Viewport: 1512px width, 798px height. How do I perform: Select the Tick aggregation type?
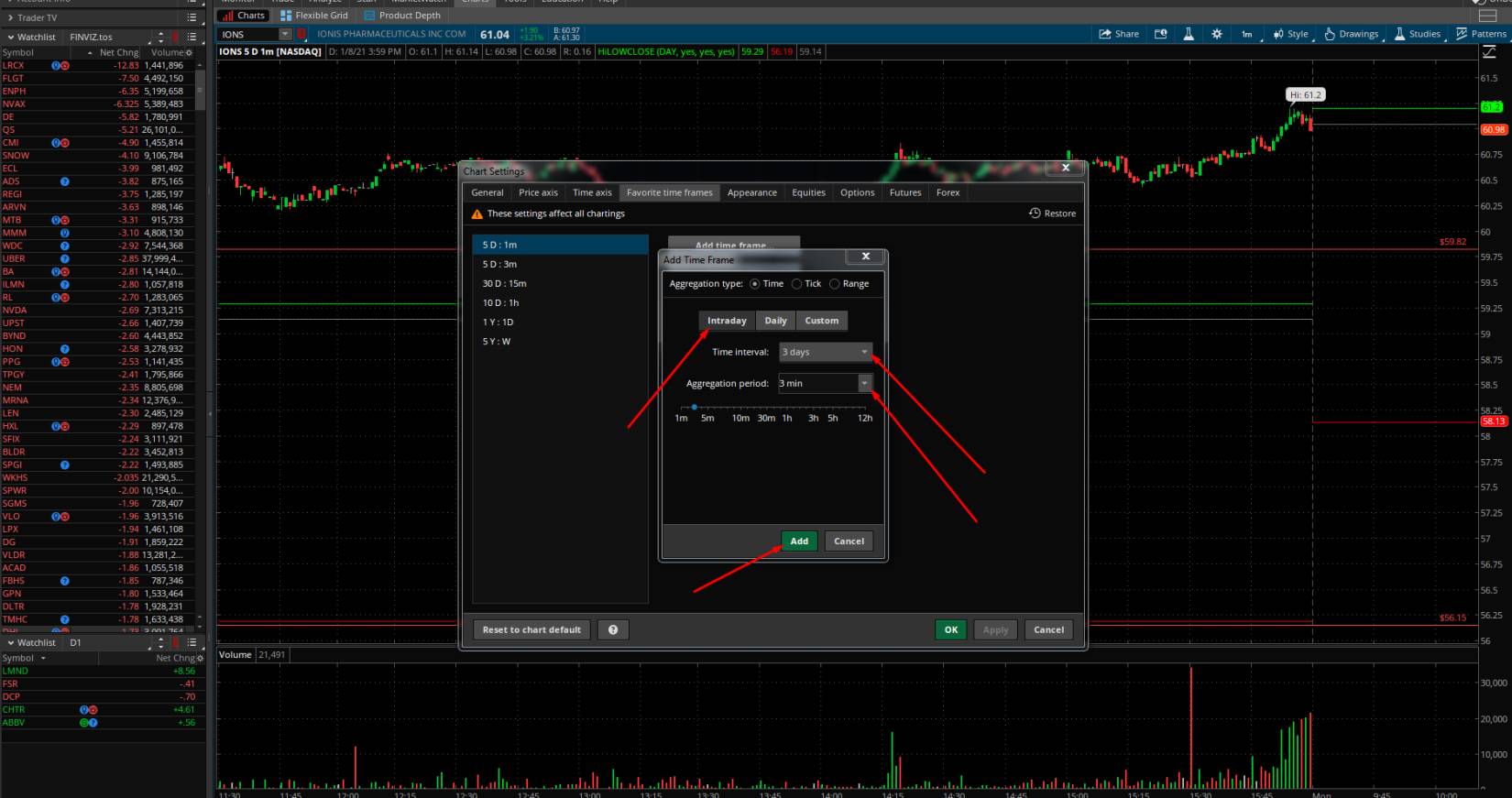797,284
